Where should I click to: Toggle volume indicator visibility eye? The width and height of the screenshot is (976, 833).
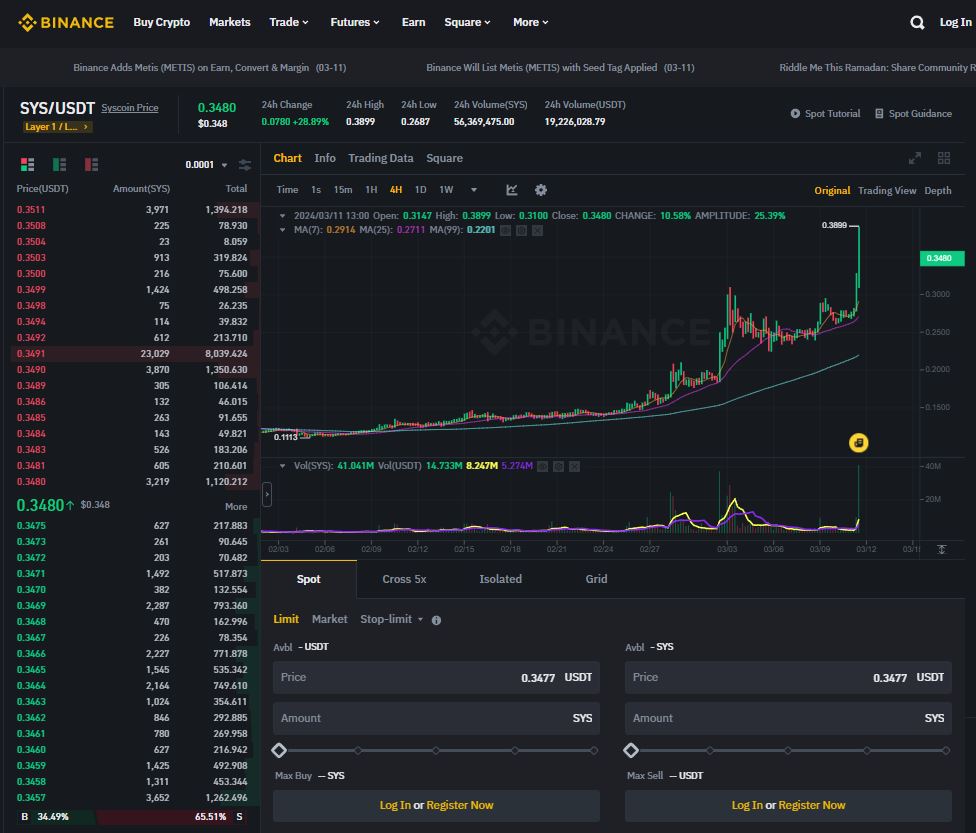[x=542, y=466]
